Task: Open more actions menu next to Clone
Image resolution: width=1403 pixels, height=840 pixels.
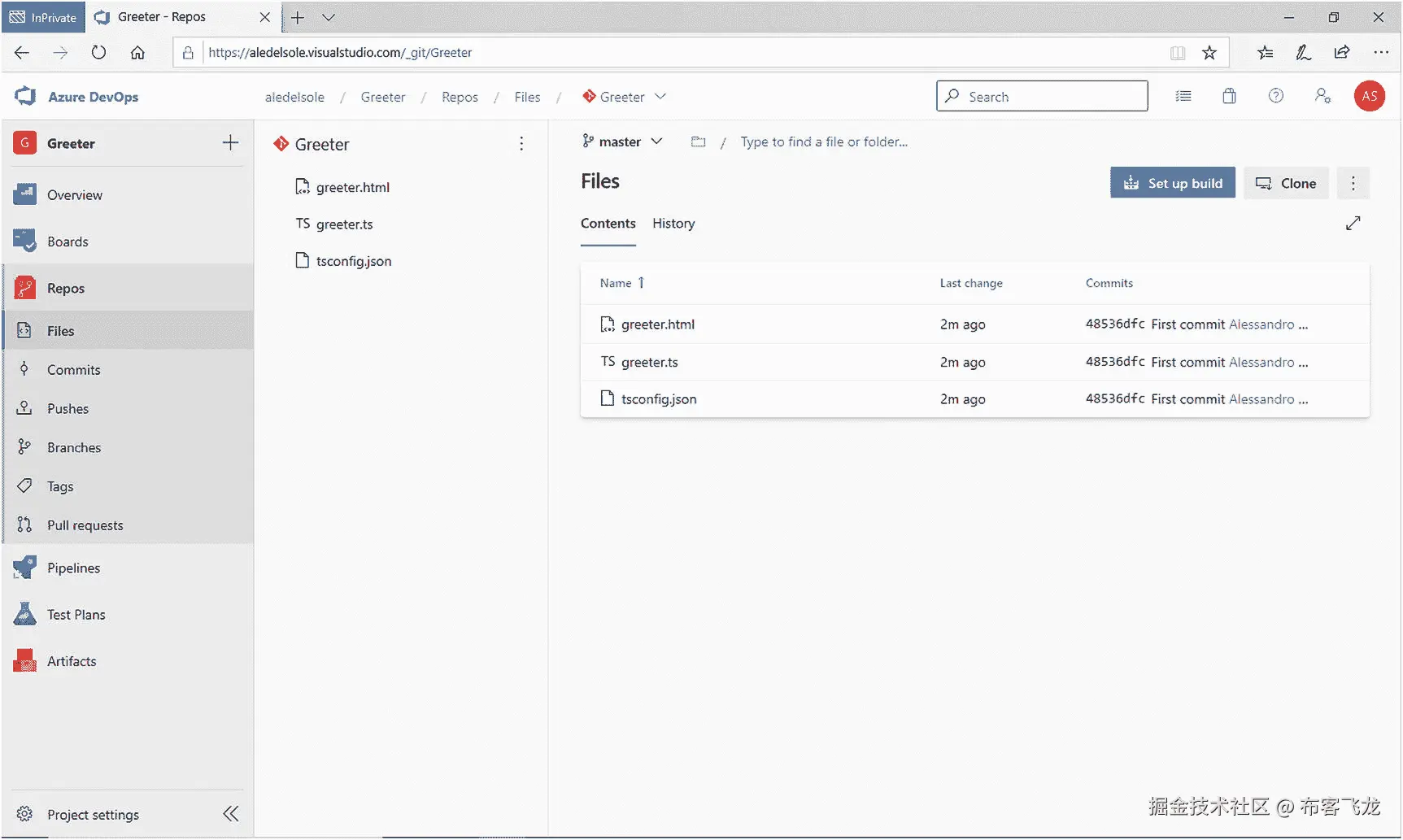Action: click(1353, 183)
